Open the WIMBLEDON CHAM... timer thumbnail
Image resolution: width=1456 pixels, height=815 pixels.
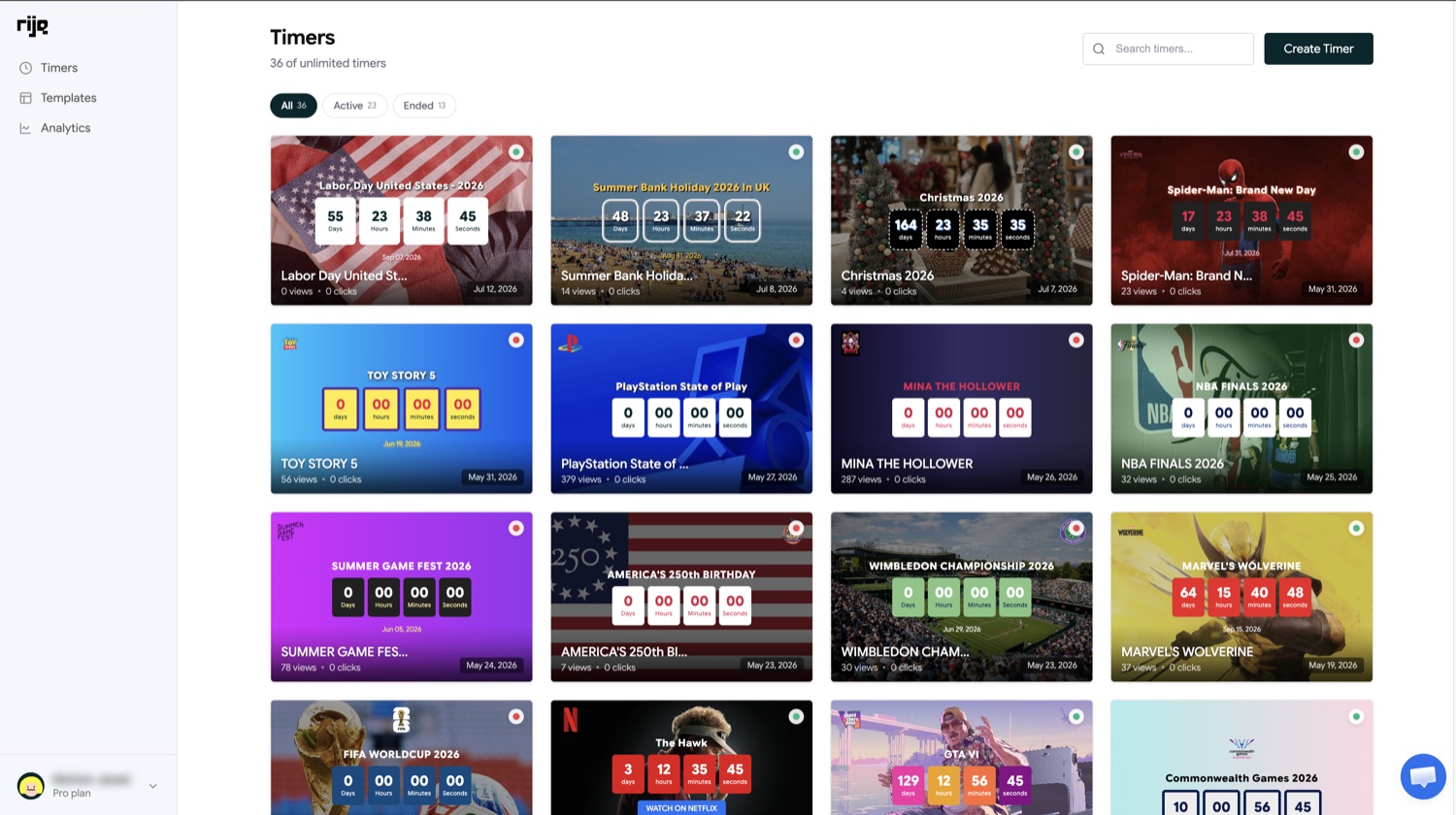pyautogui.click(x=961, y=597)
